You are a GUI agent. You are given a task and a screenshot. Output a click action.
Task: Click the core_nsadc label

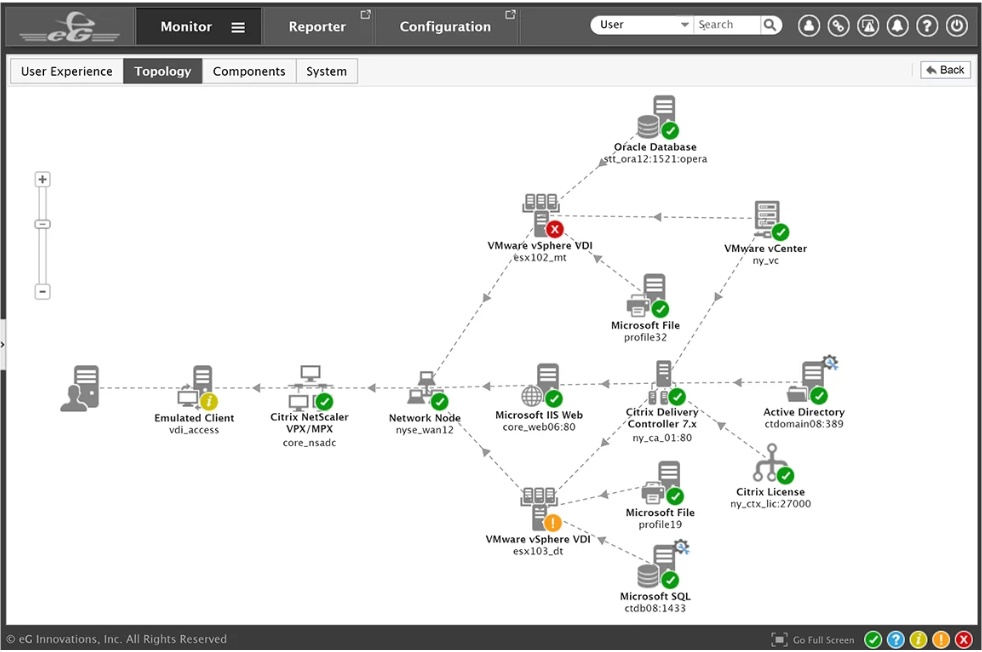click(x=309, y=443)
